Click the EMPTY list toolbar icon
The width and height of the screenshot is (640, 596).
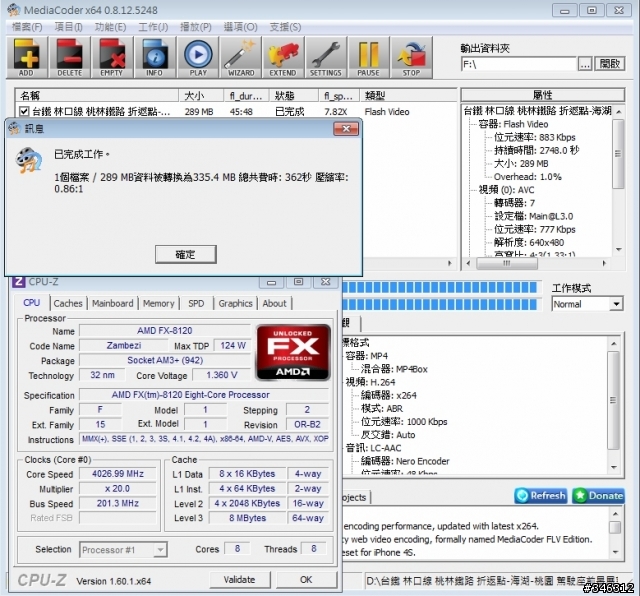[x=112, y=57]
